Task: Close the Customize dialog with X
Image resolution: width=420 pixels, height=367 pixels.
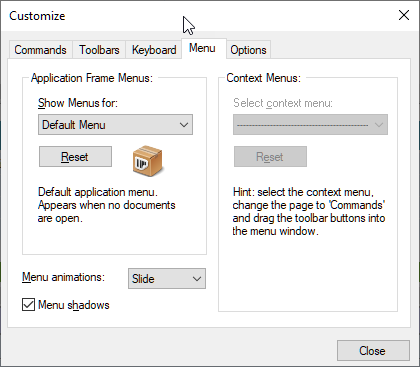Action: (x=404, y=15)
